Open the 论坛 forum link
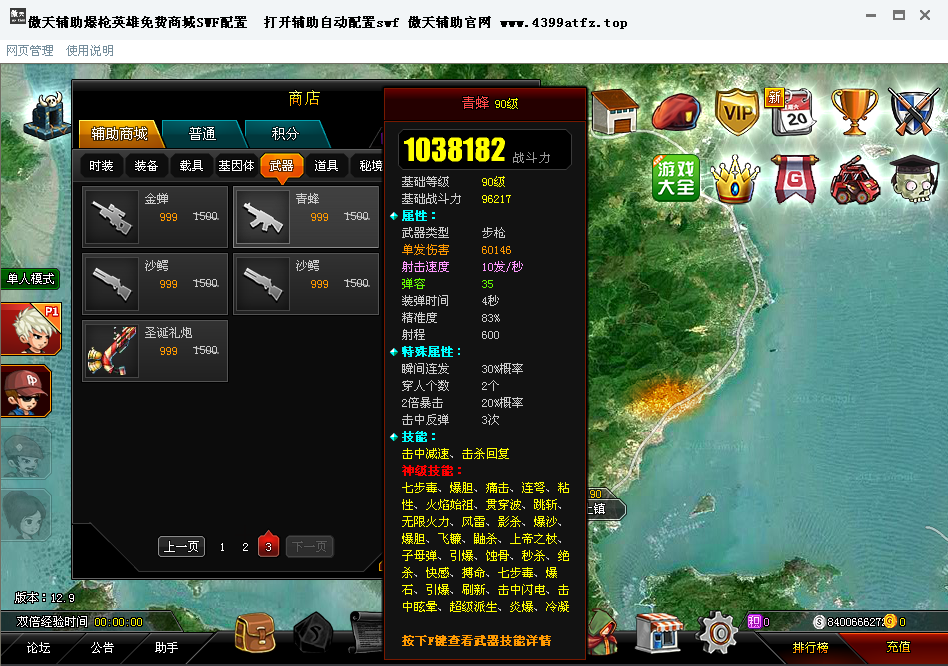The width and height of the screenshot is (948, 666). (x=38, y=648)
